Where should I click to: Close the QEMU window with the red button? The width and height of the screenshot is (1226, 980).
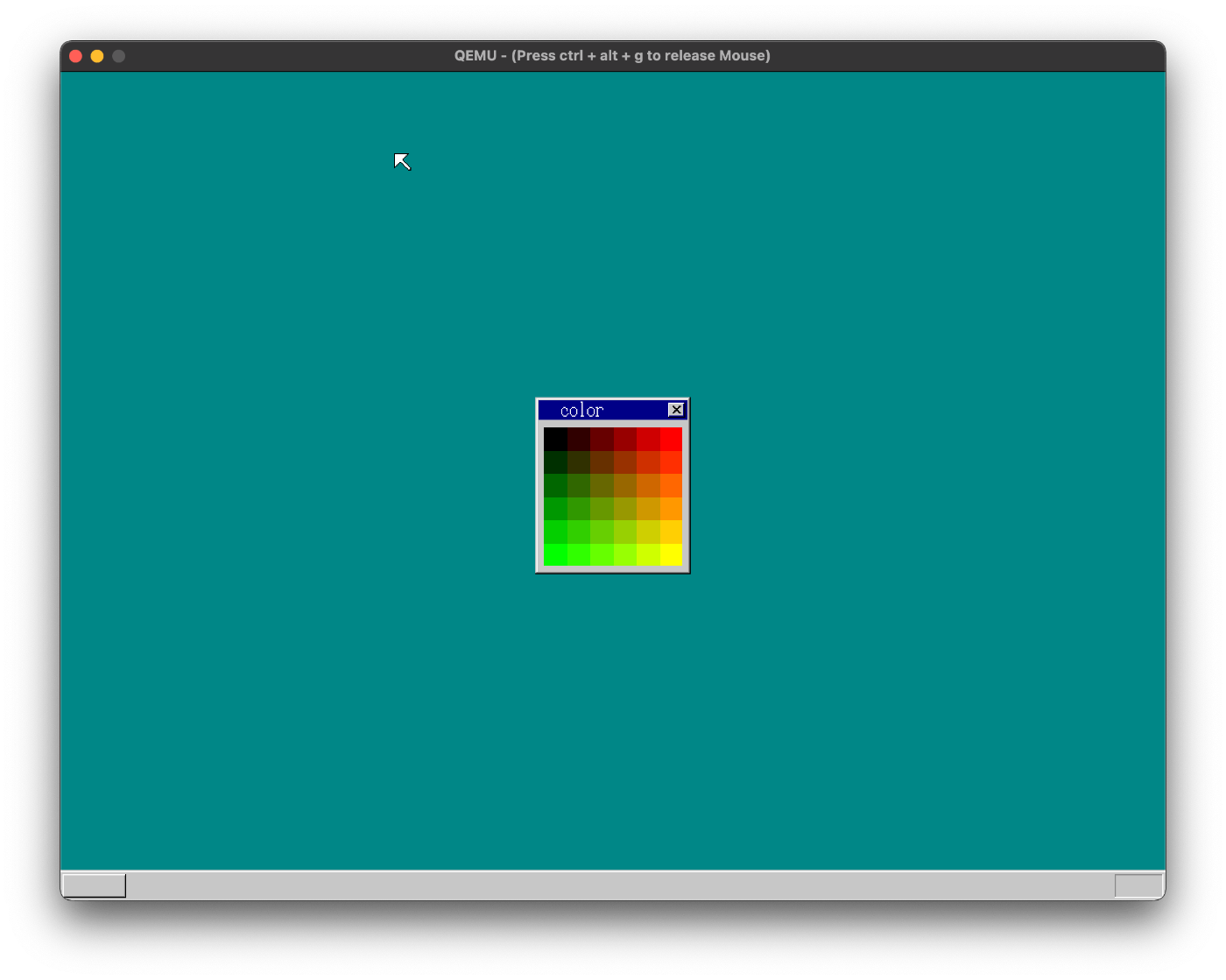click(75, 56)
